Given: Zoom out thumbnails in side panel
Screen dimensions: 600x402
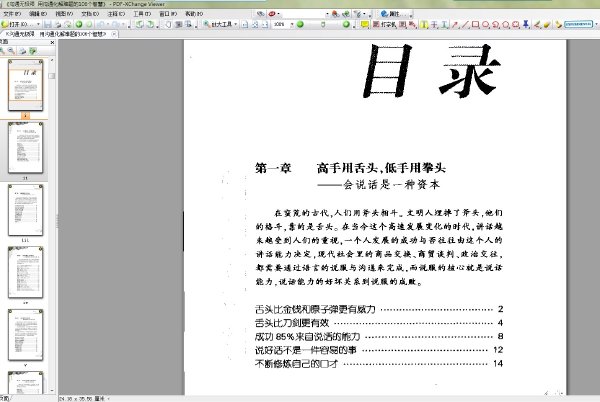Looking at the screenshot, I should click(11, 50).
